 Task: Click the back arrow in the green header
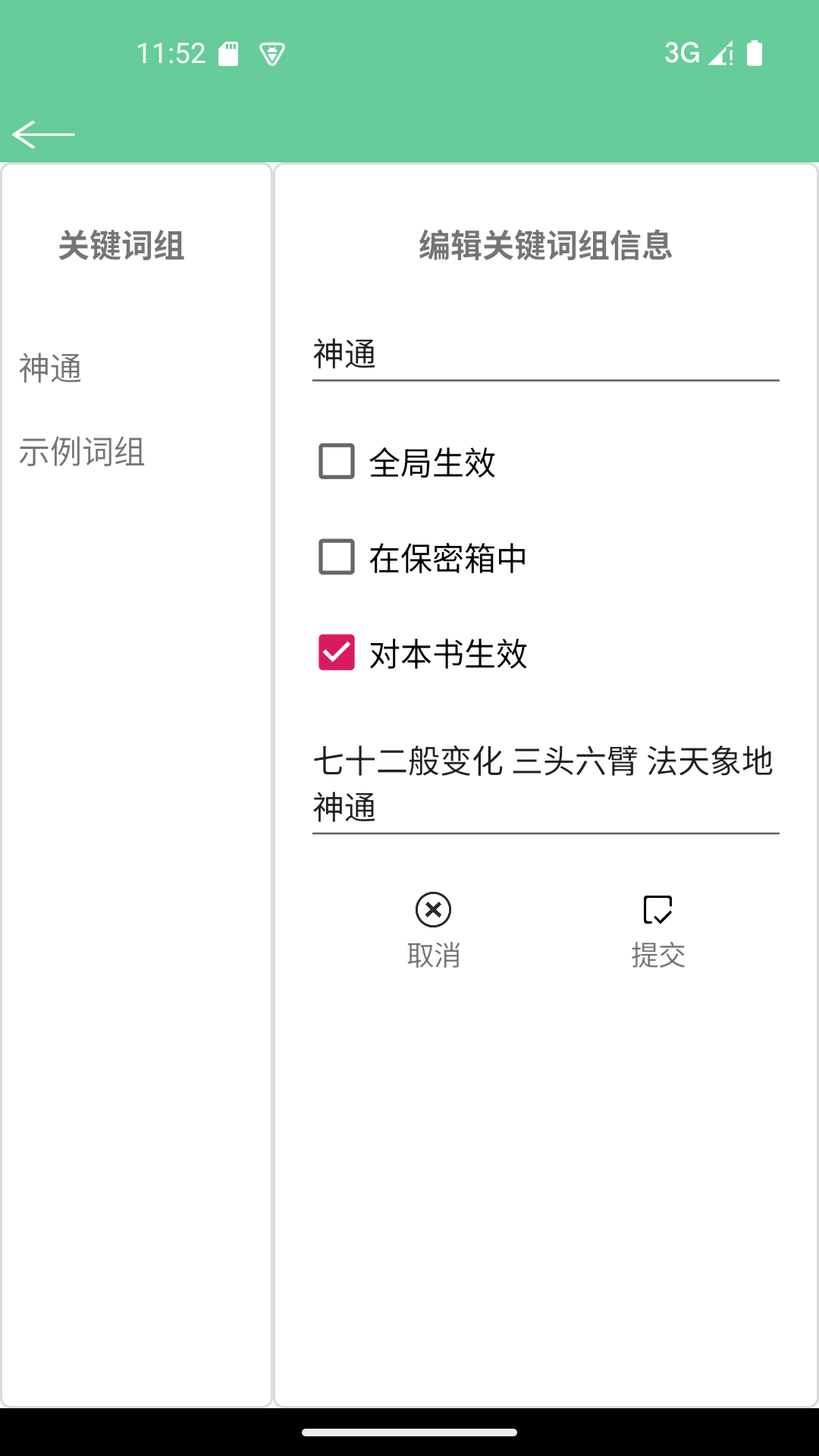coord(43,134)
